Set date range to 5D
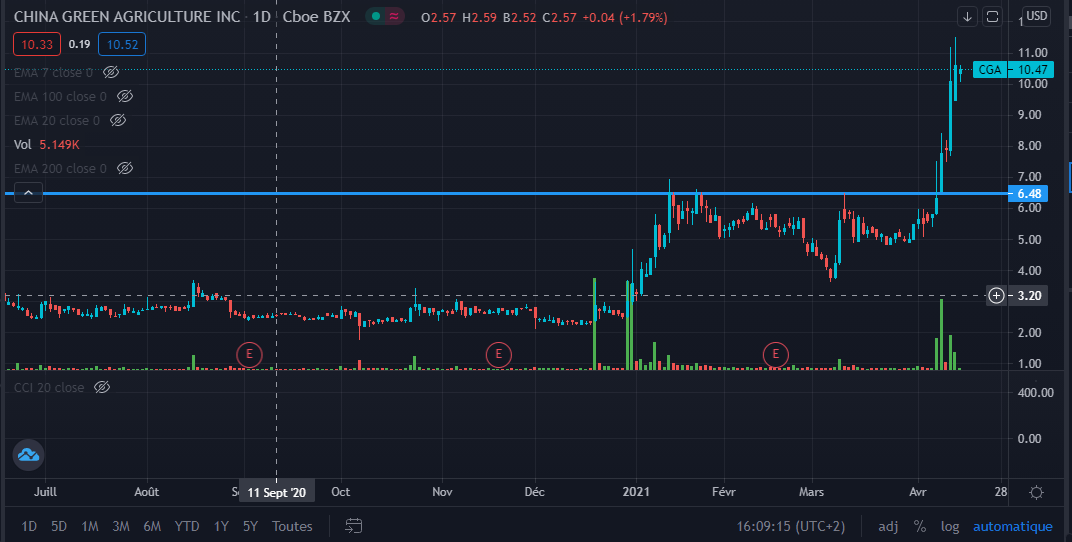The height and width of the screenshot is (542, 1072). 59,526
